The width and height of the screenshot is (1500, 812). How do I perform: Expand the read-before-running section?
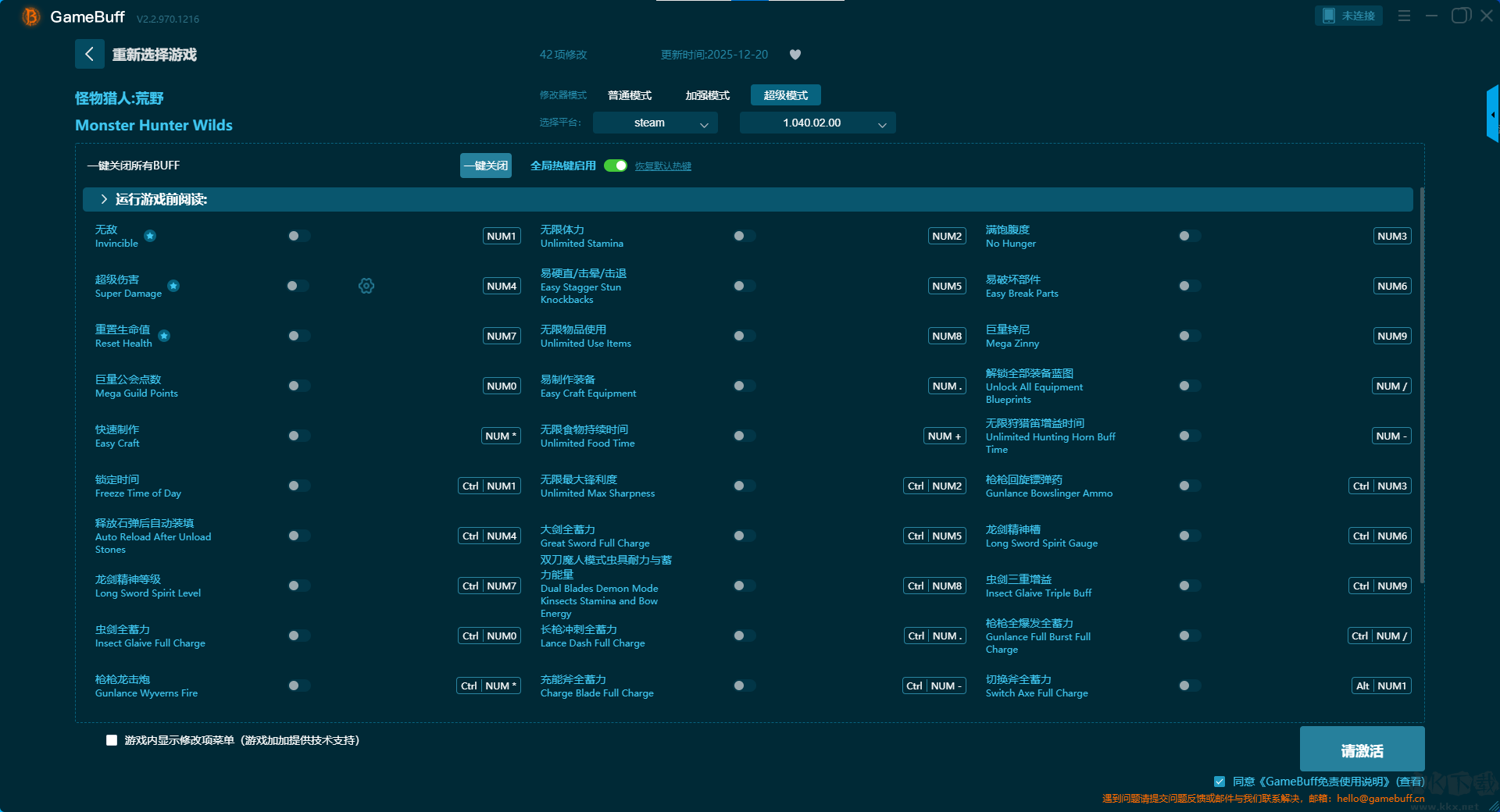104,200
